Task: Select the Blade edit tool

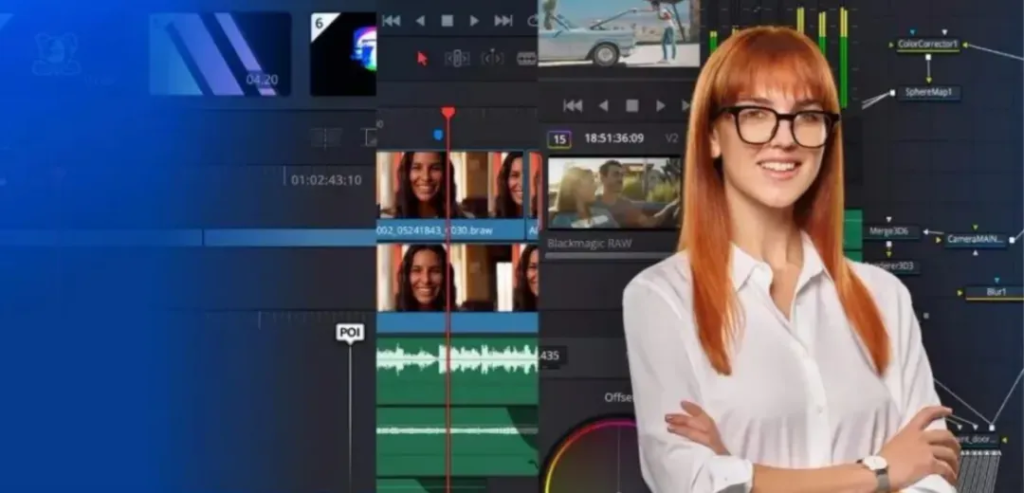Action: [526, 59]
